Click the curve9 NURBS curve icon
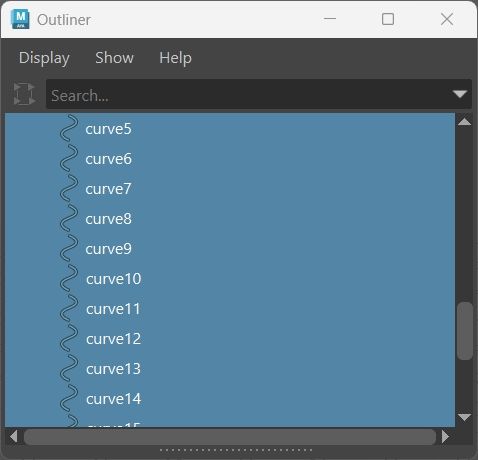478x460 pixels. [69, 249]
